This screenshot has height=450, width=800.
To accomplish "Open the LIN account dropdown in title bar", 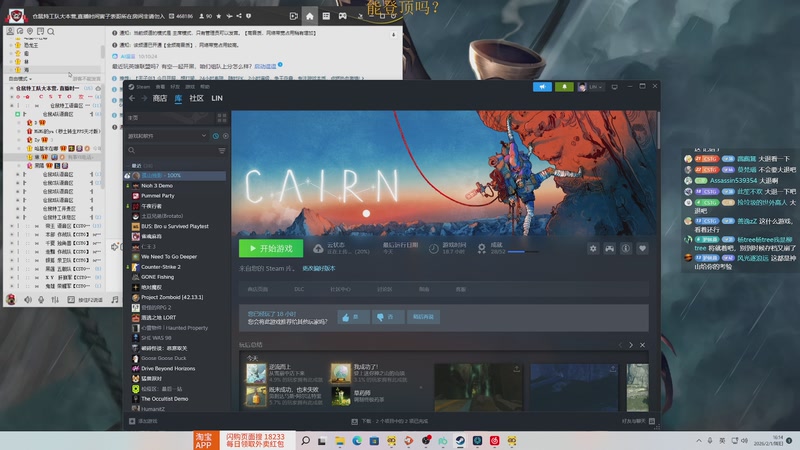I will 590,87.
